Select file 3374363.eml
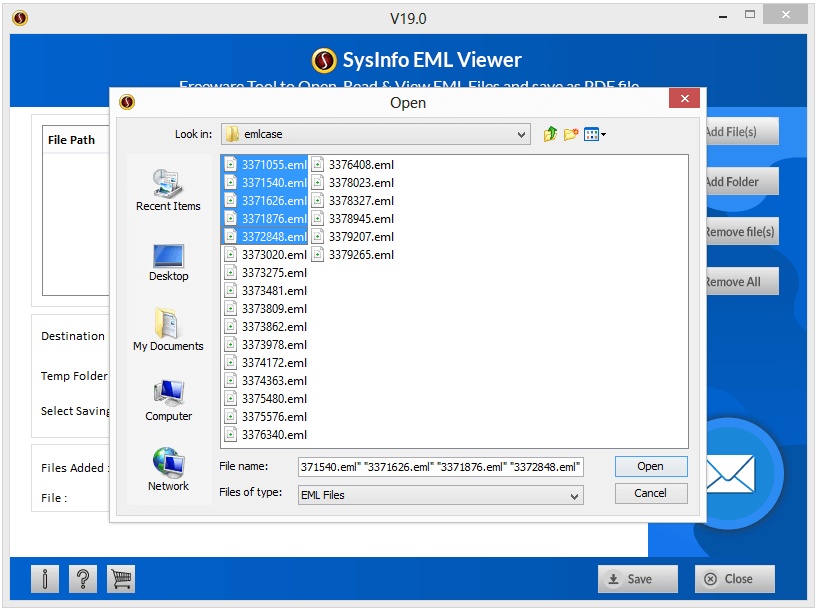Viewport: 816px width, 609px height. 265,381
